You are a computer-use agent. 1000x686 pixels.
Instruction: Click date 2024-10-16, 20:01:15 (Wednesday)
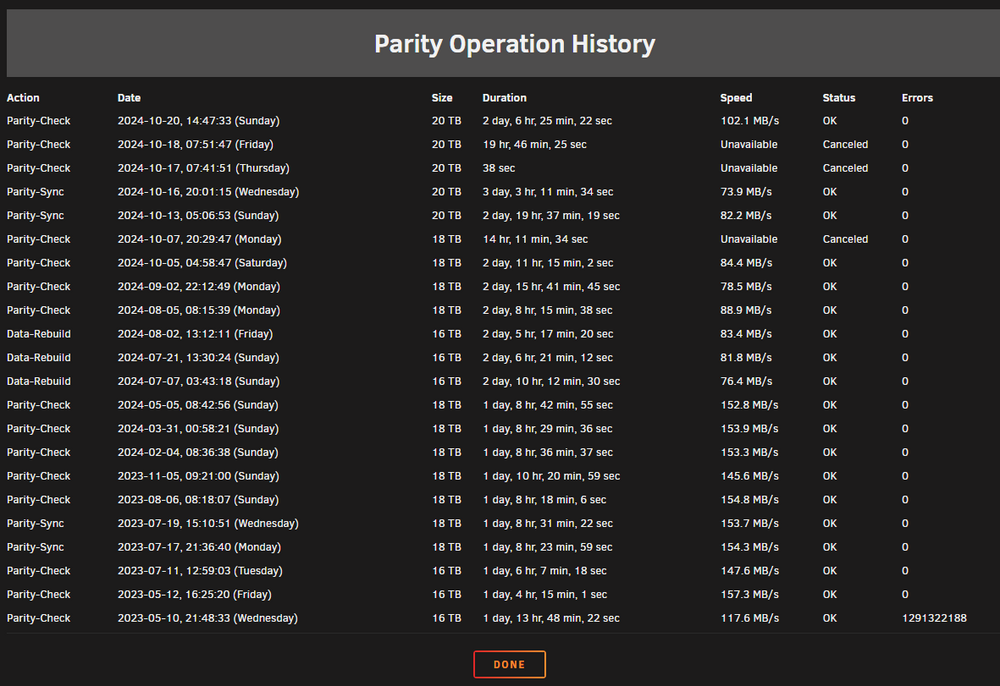coord(208,191)
